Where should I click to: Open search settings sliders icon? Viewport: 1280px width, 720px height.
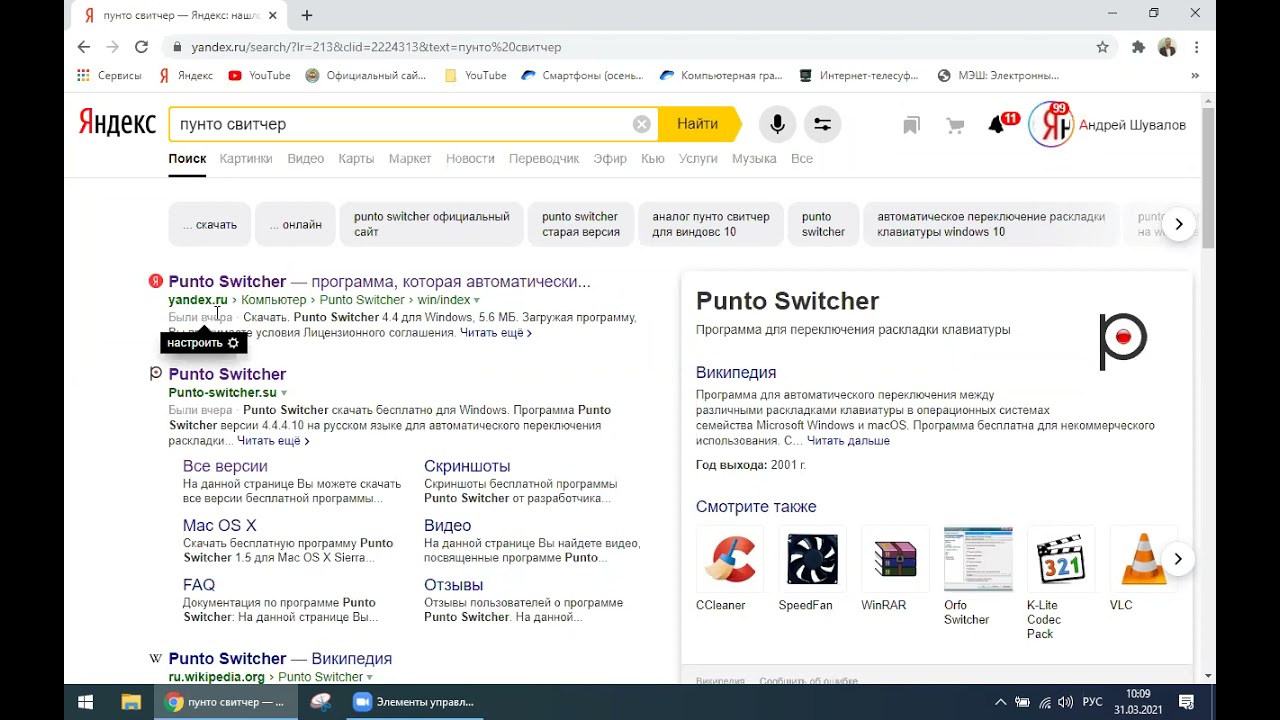(822, 124)
